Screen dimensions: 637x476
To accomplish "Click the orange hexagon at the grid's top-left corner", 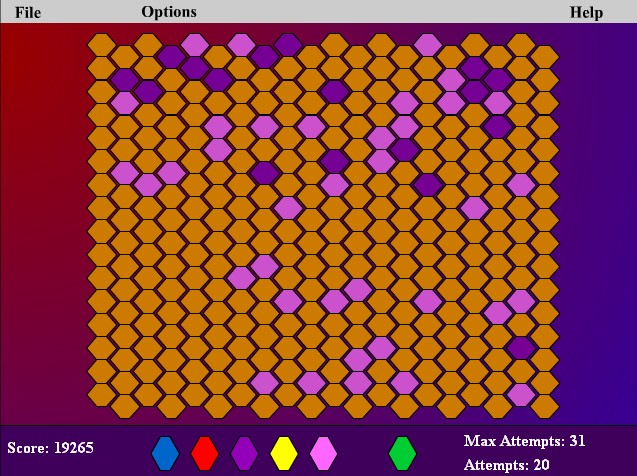I will coord(102,45).
